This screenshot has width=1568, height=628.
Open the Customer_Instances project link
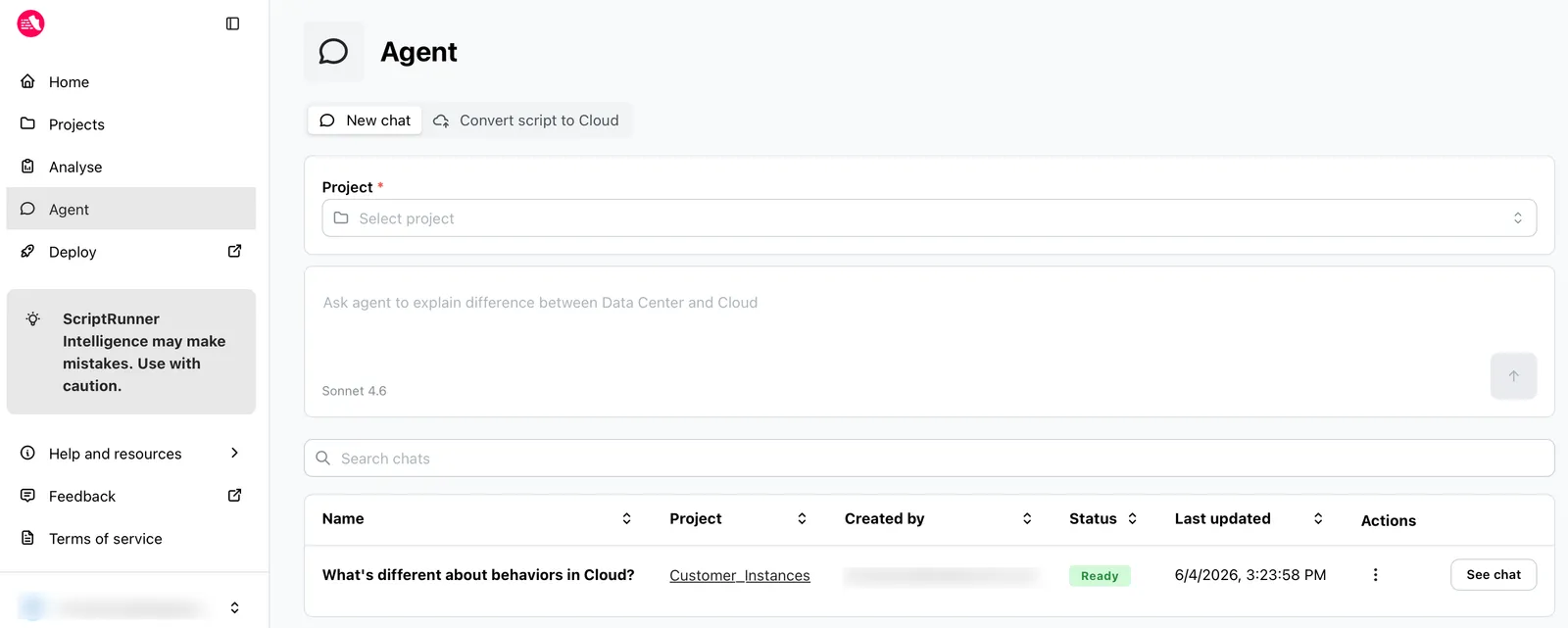740,576
